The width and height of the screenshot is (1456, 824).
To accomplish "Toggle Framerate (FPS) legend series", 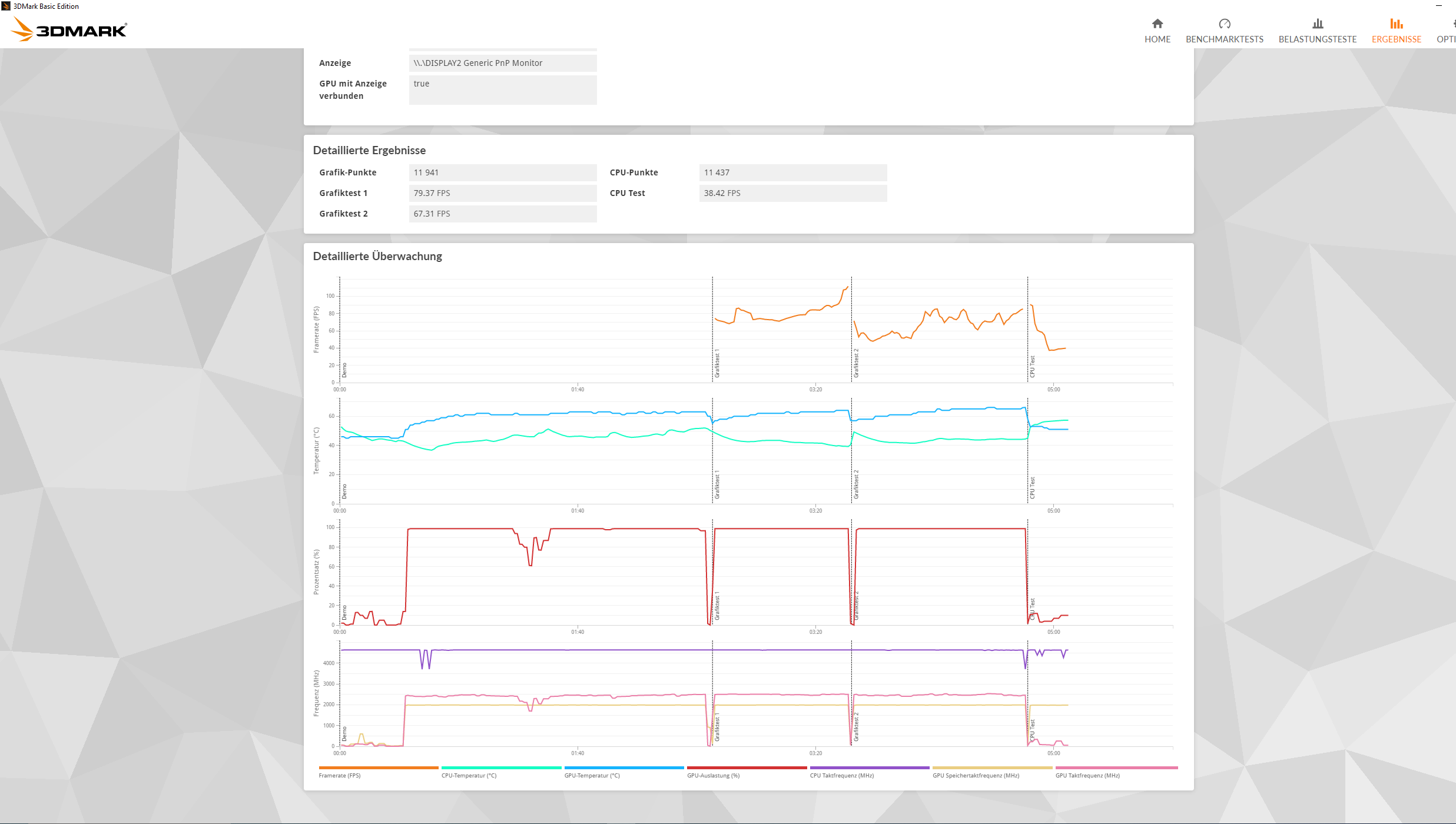I will tap(340, 775).
